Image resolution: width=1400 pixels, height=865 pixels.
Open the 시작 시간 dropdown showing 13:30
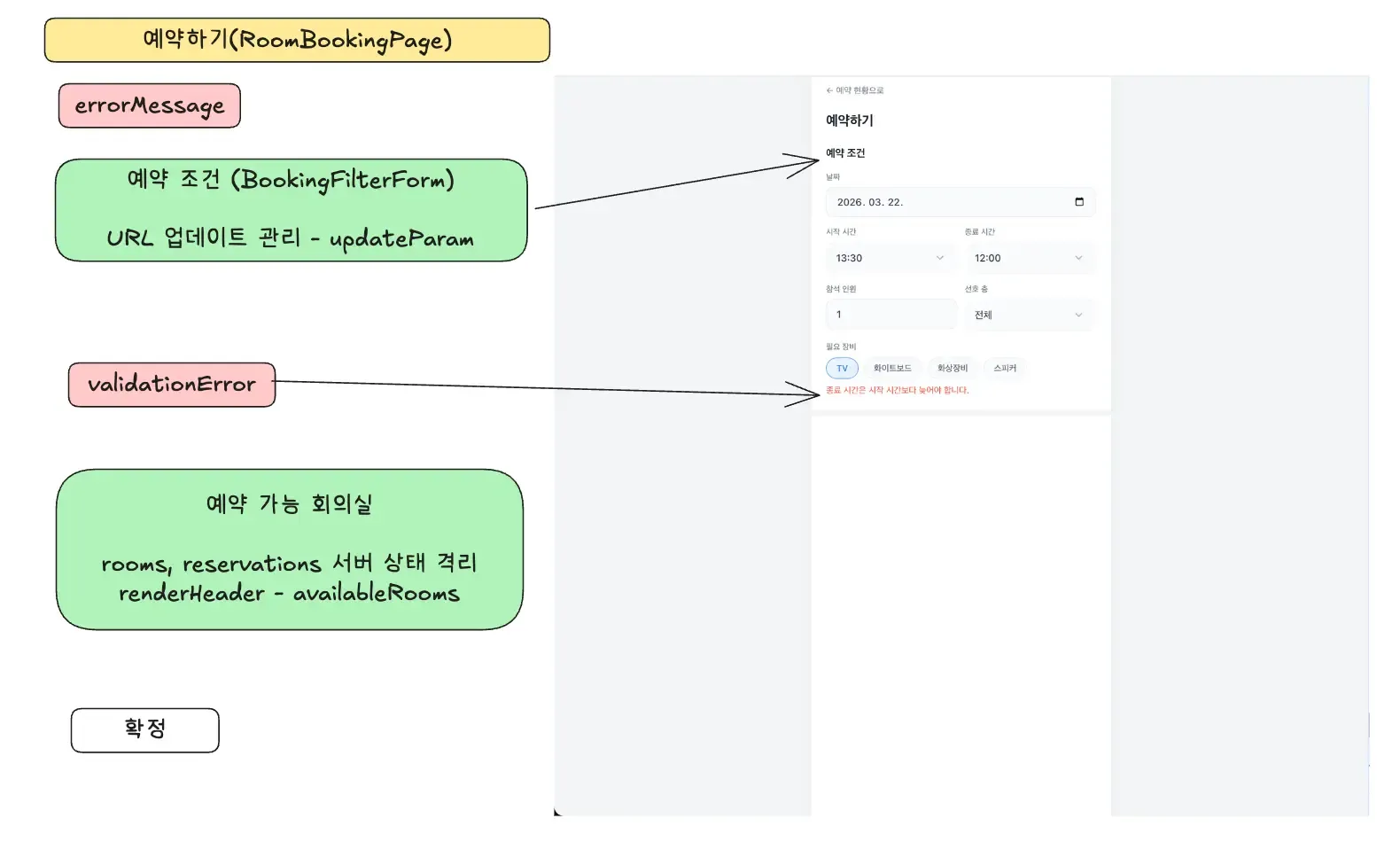[890, 258]
